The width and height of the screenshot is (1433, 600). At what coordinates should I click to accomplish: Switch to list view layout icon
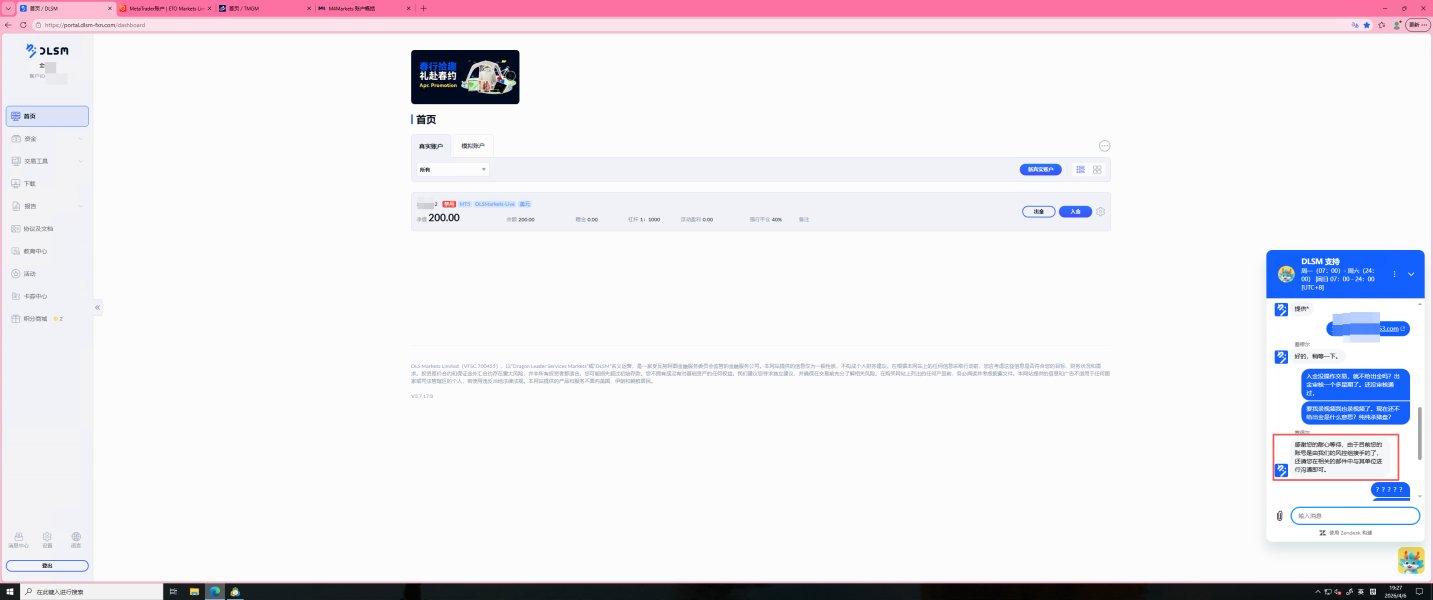tap(1081, 170)
